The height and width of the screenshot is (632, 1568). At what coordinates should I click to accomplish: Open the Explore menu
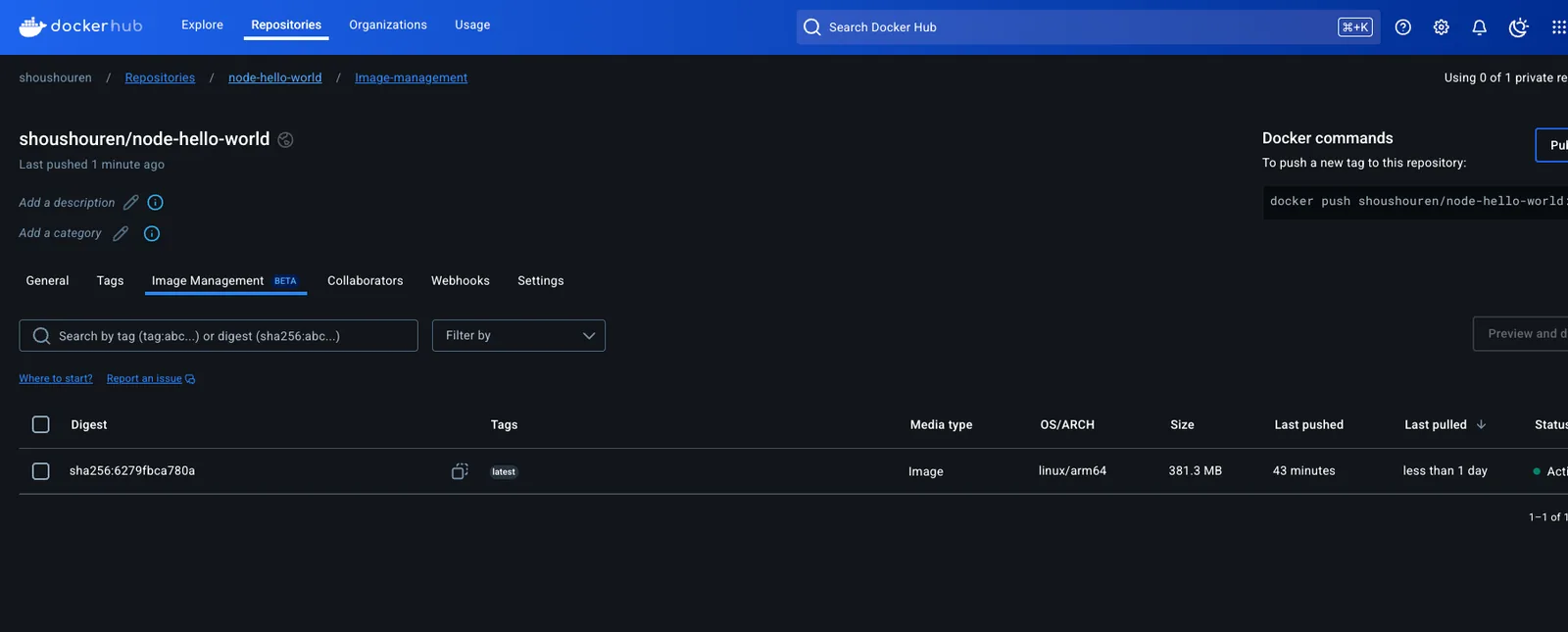[202, 24]
